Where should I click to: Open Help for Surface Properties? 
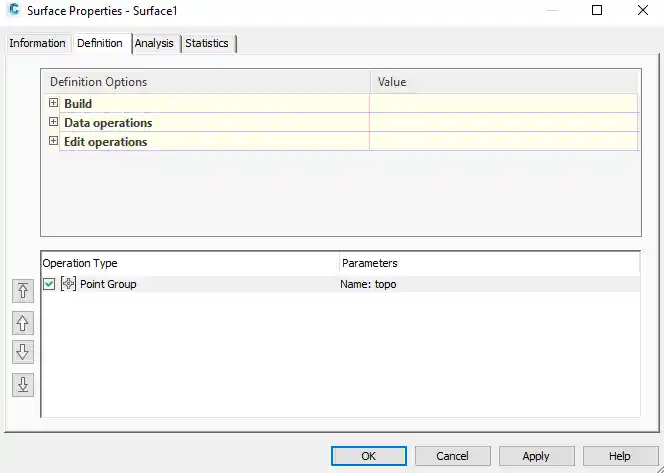coord(619,456)
